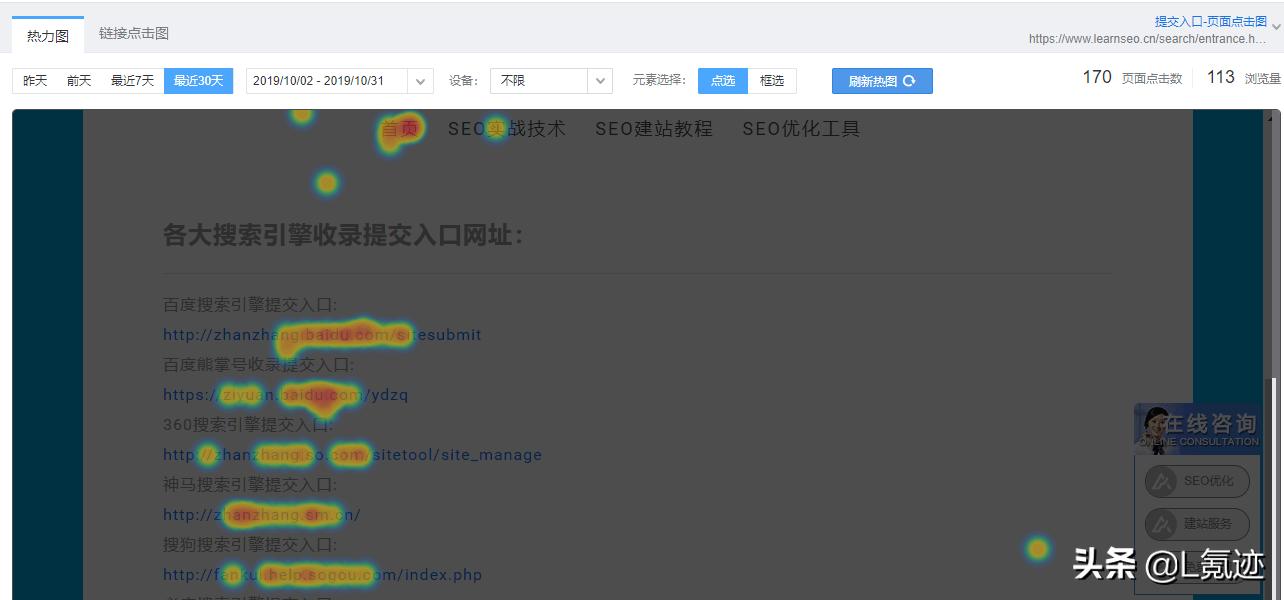This screenshot has width=1284, height=600.
Task: Click the fankui.help.sogou.com link
Action: [322, 574]
